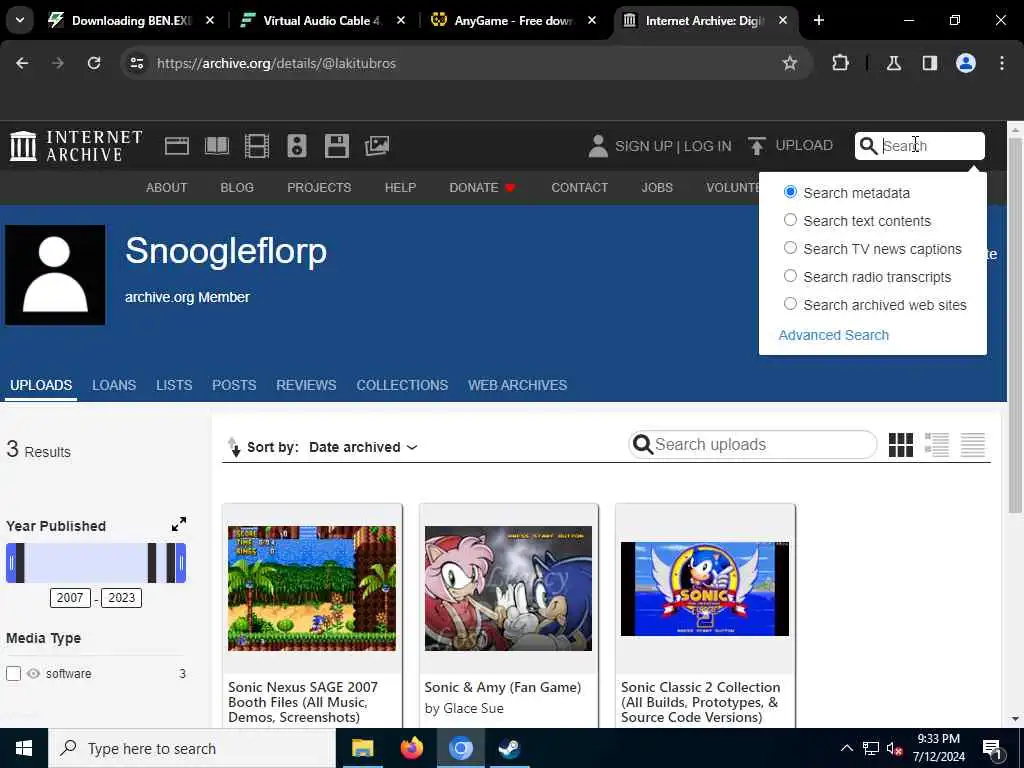Check the software media type checkbox
This screenshot has width=1024, height=768.
(13, 673)
